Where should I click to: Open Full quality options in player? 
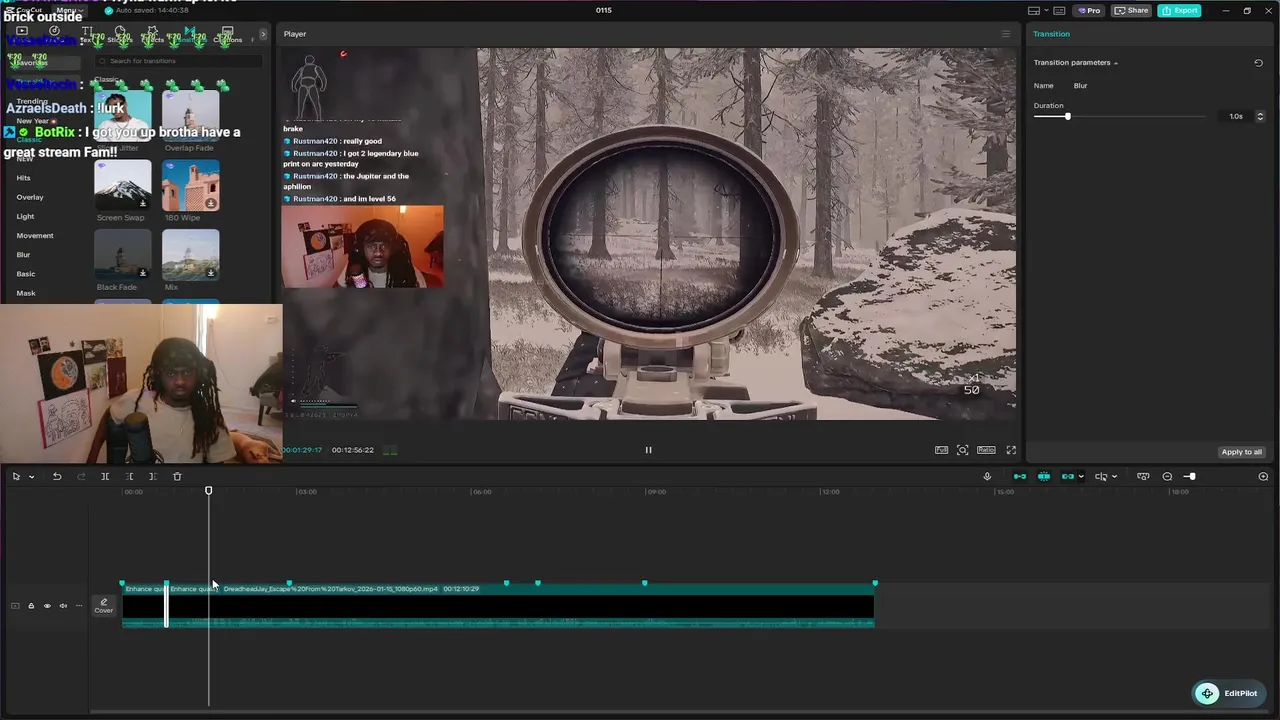click(x=941, y=450)
